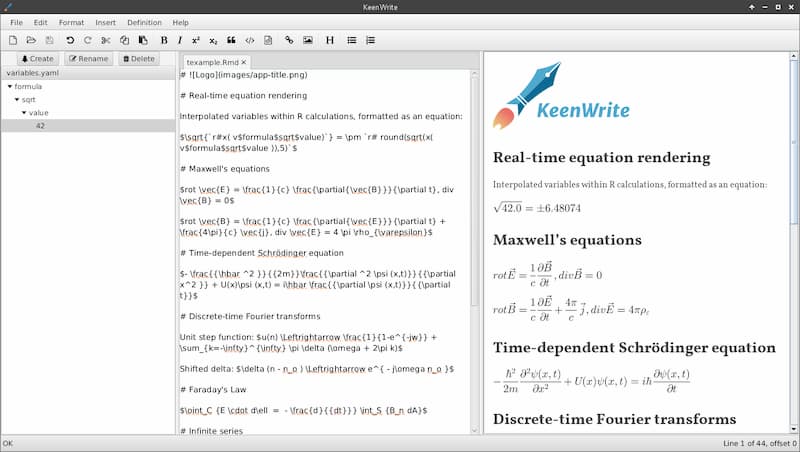Click the OK status bar message
Viewport: 800px width, 452px height.
click(8, 443)
